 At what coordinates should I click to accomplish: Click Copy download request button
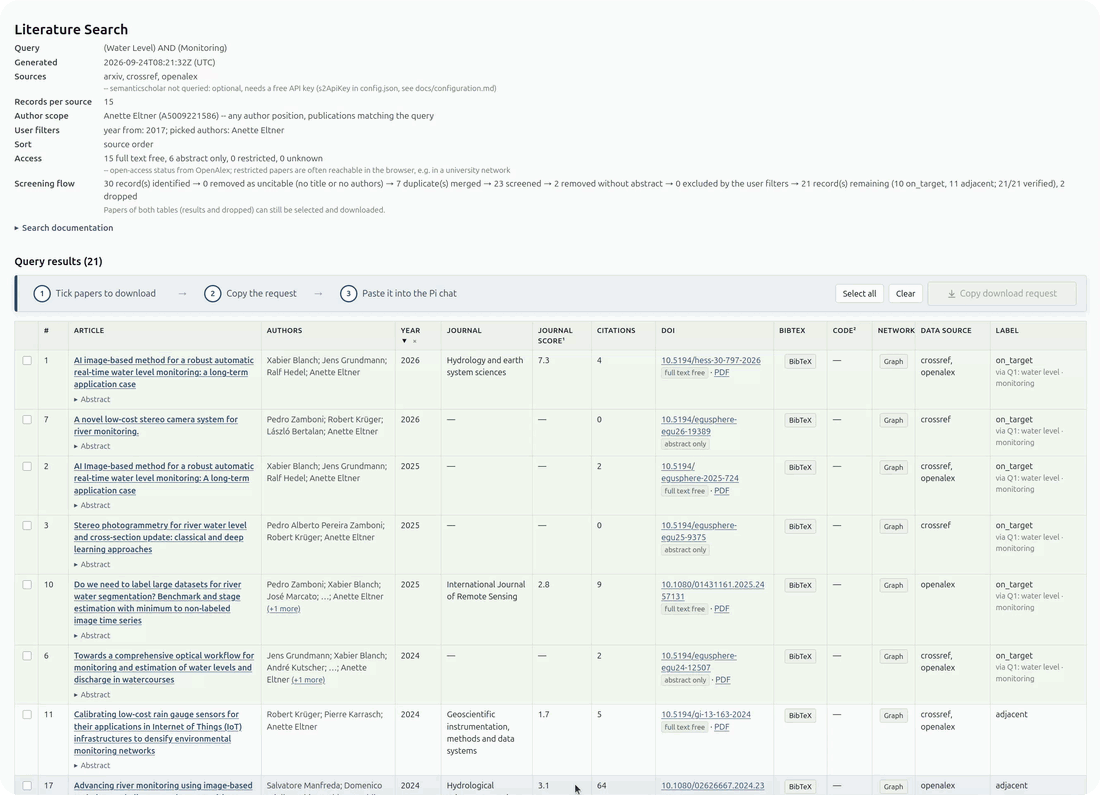point(1002,294)
